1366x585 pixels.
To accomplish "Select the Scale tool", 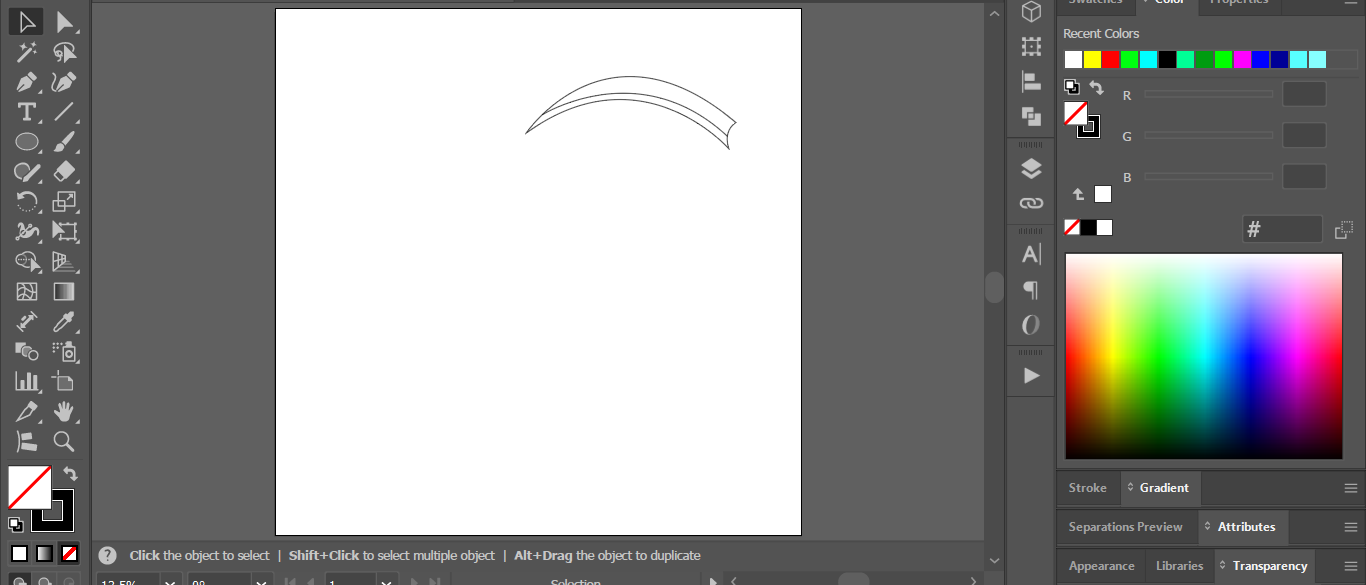I will pos(65,202).
